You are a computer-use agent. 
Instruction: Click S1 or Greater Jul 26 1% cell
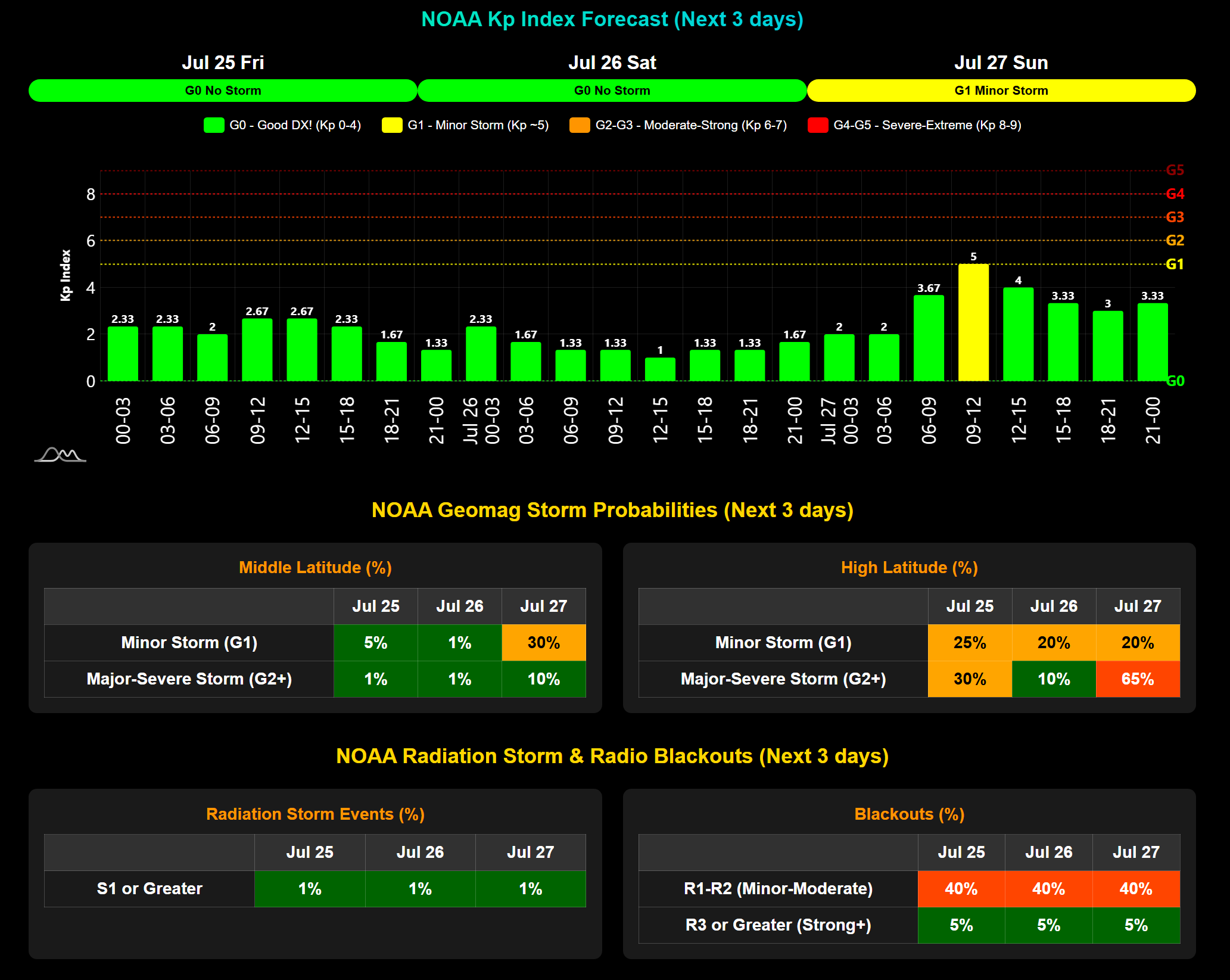pyautogui.click(x=420, y=889)
